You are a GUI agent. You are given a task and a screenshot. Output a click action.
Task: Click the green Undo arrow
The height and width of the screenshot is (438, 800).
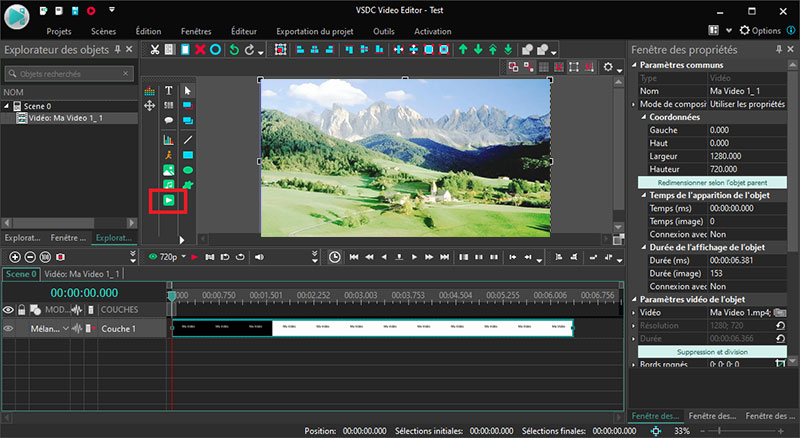[x=234, y=50]
